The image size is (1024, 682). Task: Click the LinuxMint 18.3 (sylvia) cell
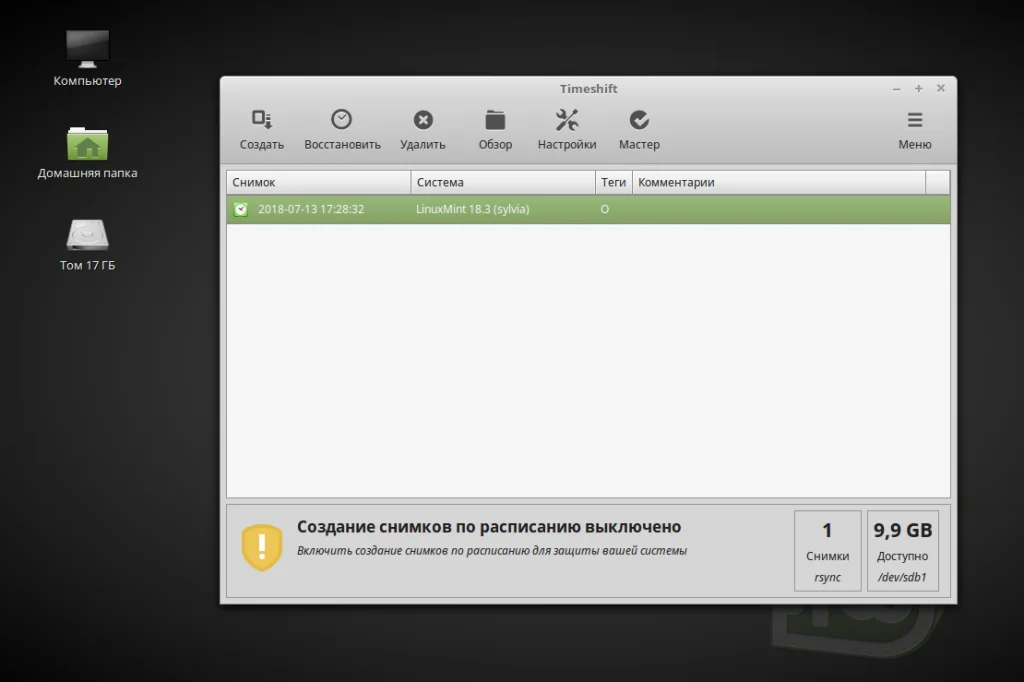point(473,209)
